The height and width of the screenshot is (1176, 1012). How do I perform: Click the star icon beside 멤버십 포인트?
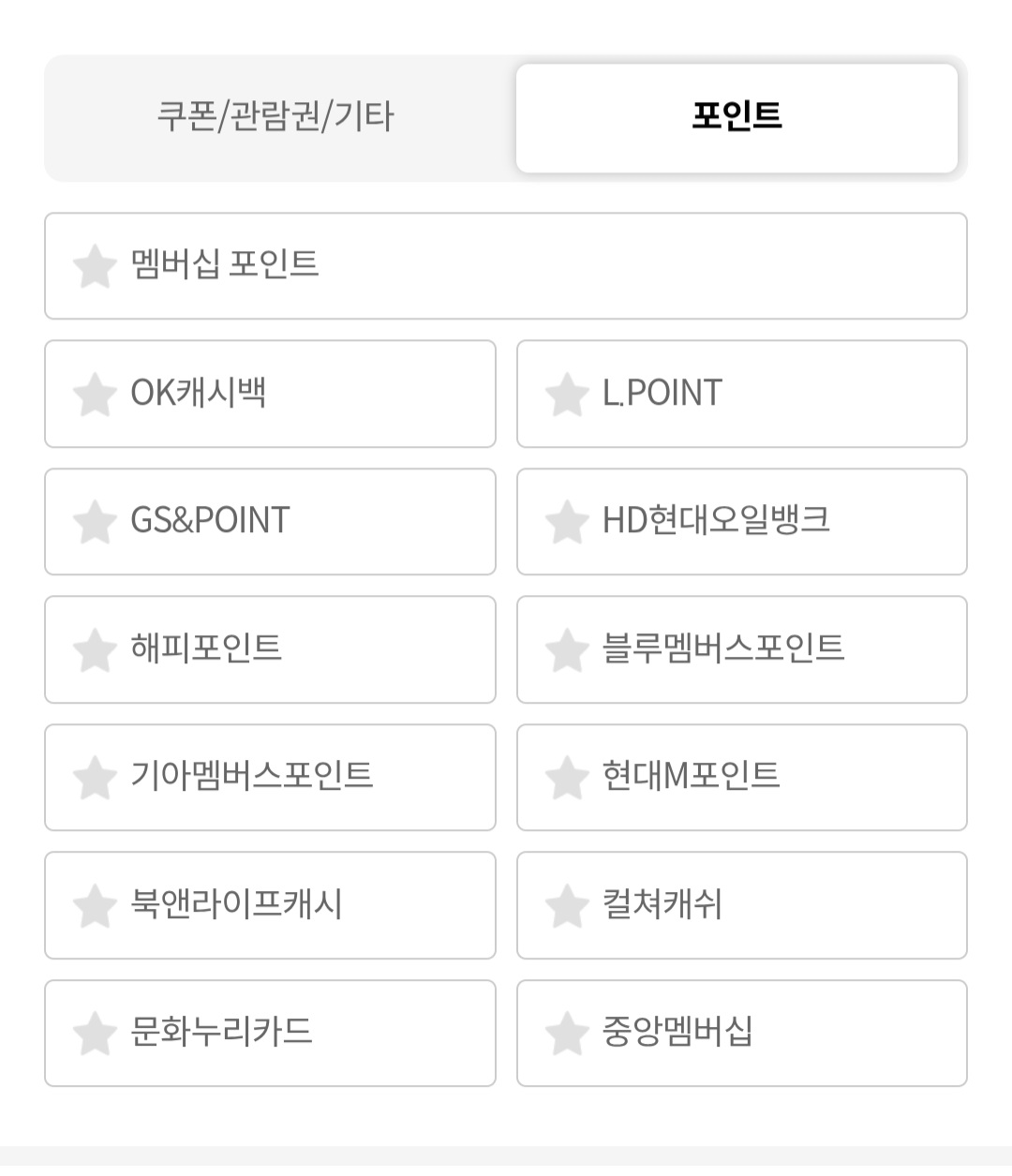[x=95, y=266]
